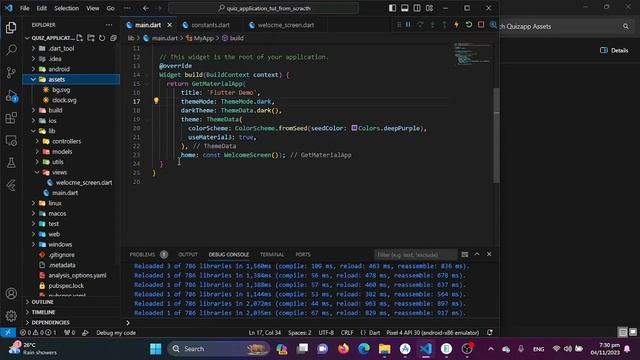
Task: Click the command center search box
Action: pyautogui.click(x=263, y=8)
